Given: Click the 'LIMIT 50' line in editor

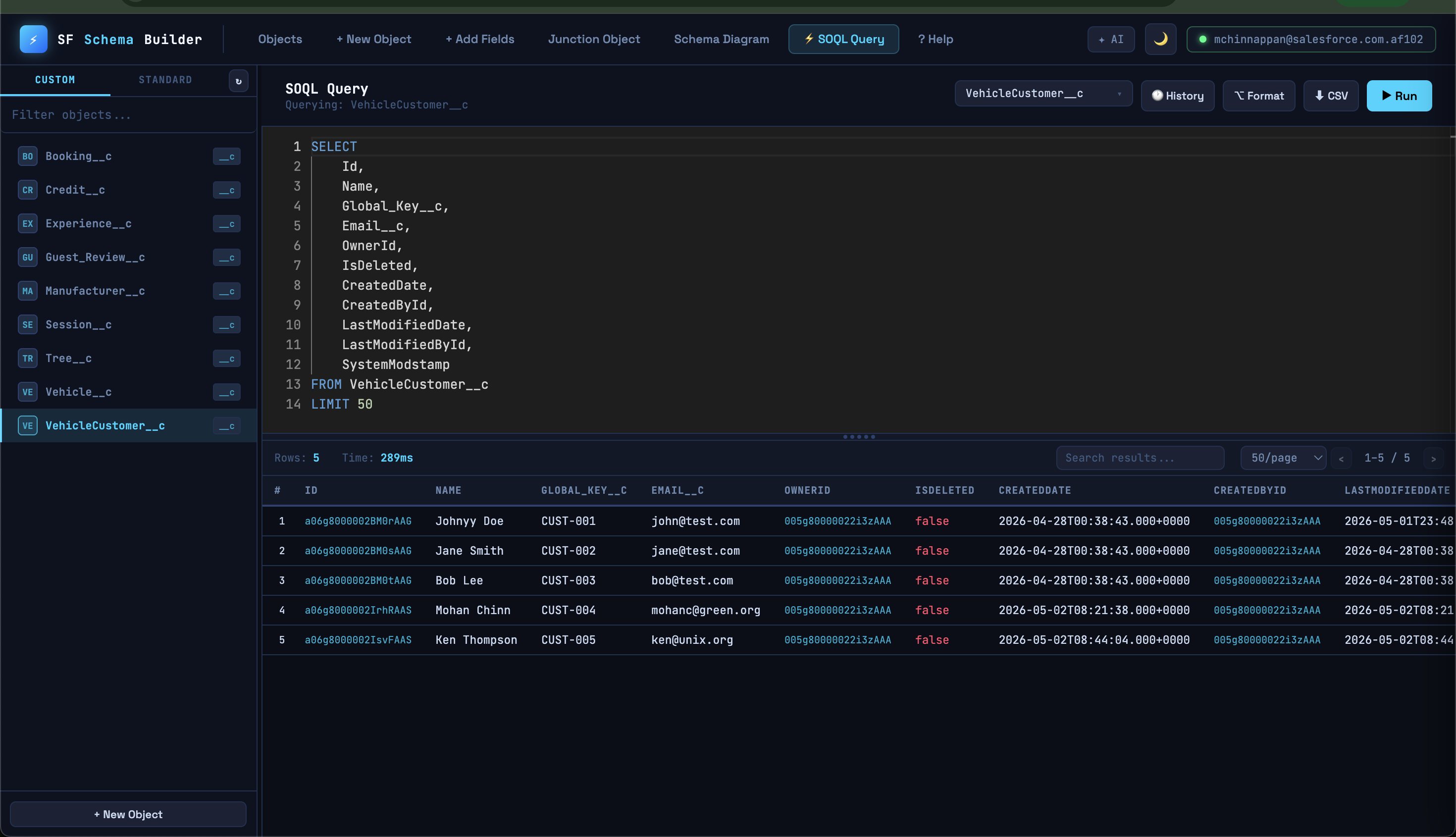Looking at the screenshot, I should [x=341, y=405].
